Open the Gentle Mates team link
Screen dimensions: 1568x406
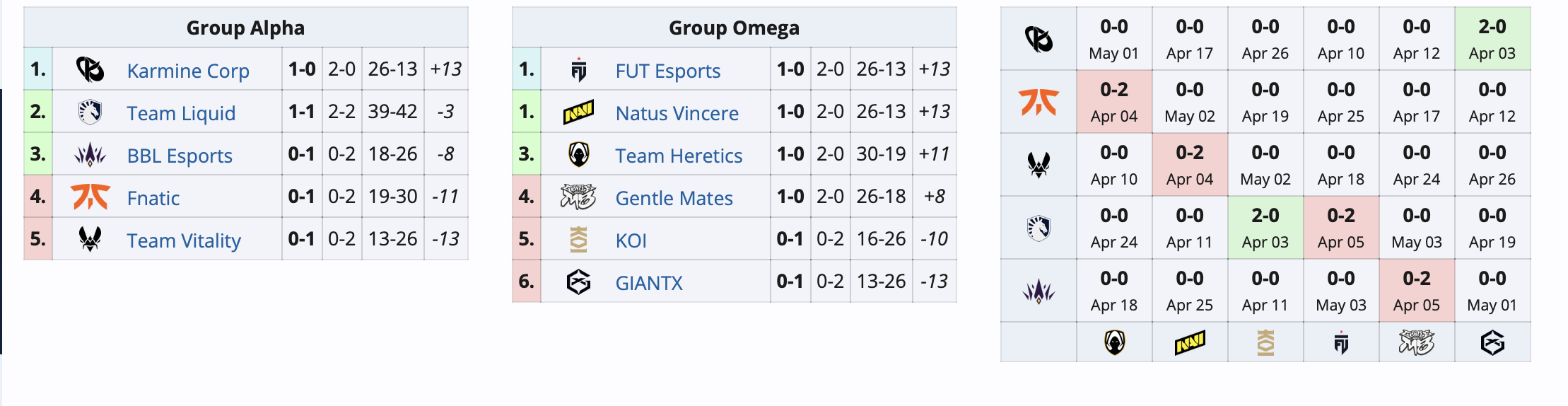[x=674, y=198]
